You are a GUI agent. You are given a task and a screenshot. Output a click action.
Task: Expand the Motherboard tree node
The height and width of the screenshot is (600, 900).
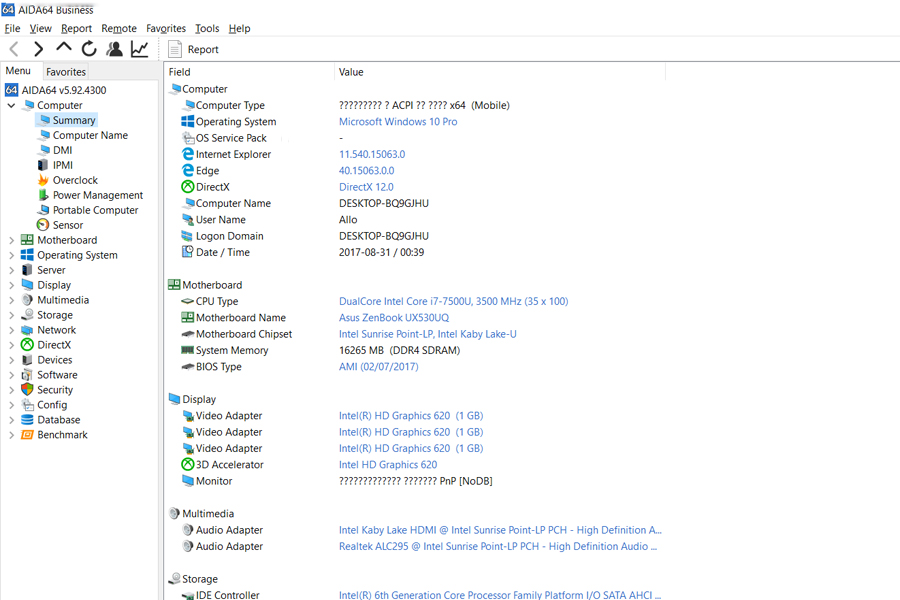point(11,240)
